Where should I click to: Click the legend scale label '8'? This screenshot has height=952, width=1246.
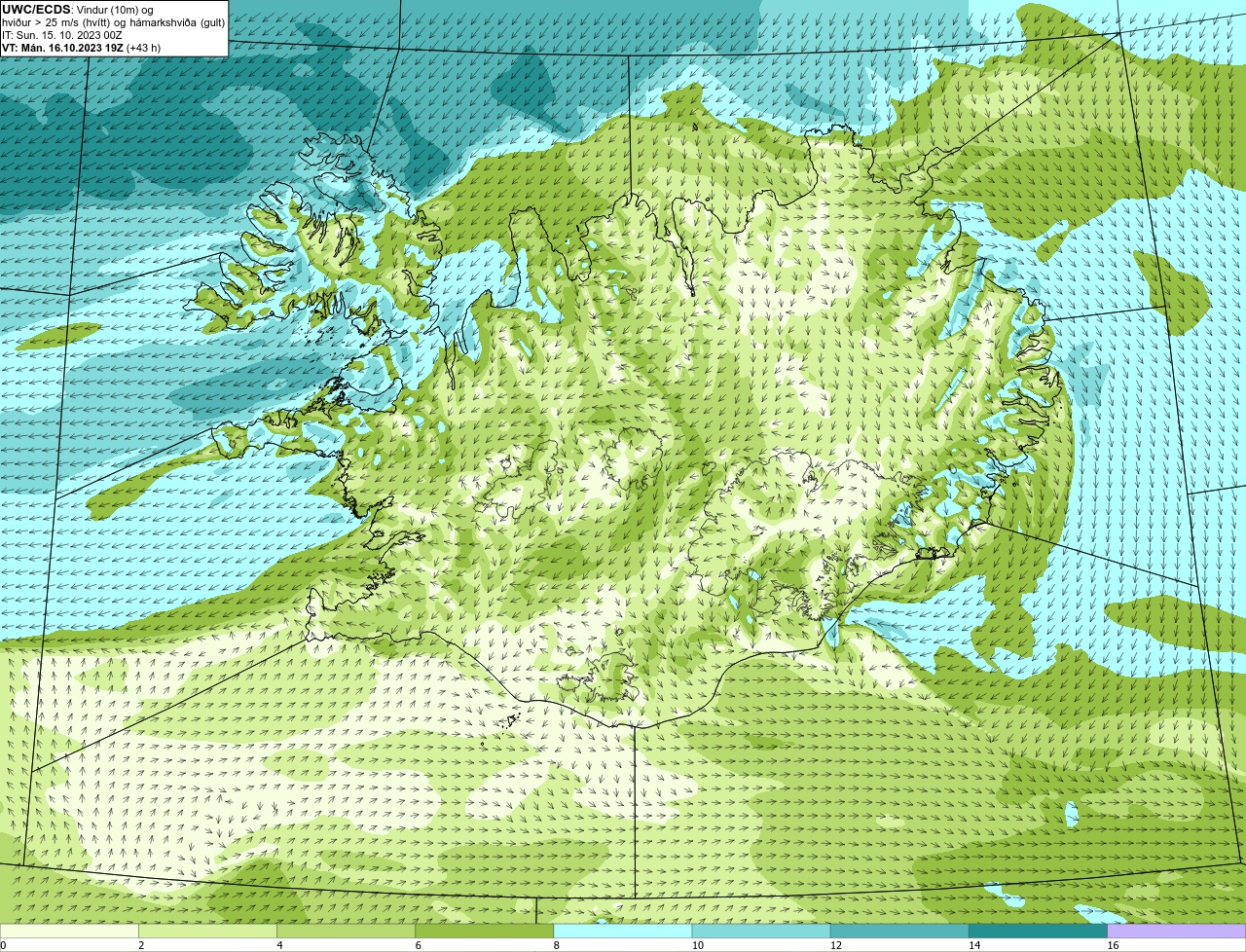click(x=557, y=945)
